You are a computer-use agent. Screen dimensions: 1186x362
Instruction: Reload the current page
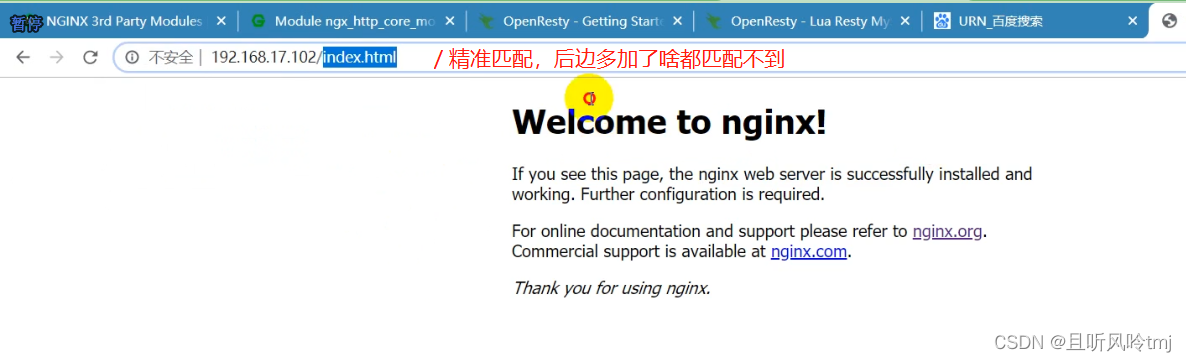tap(90, 57)
